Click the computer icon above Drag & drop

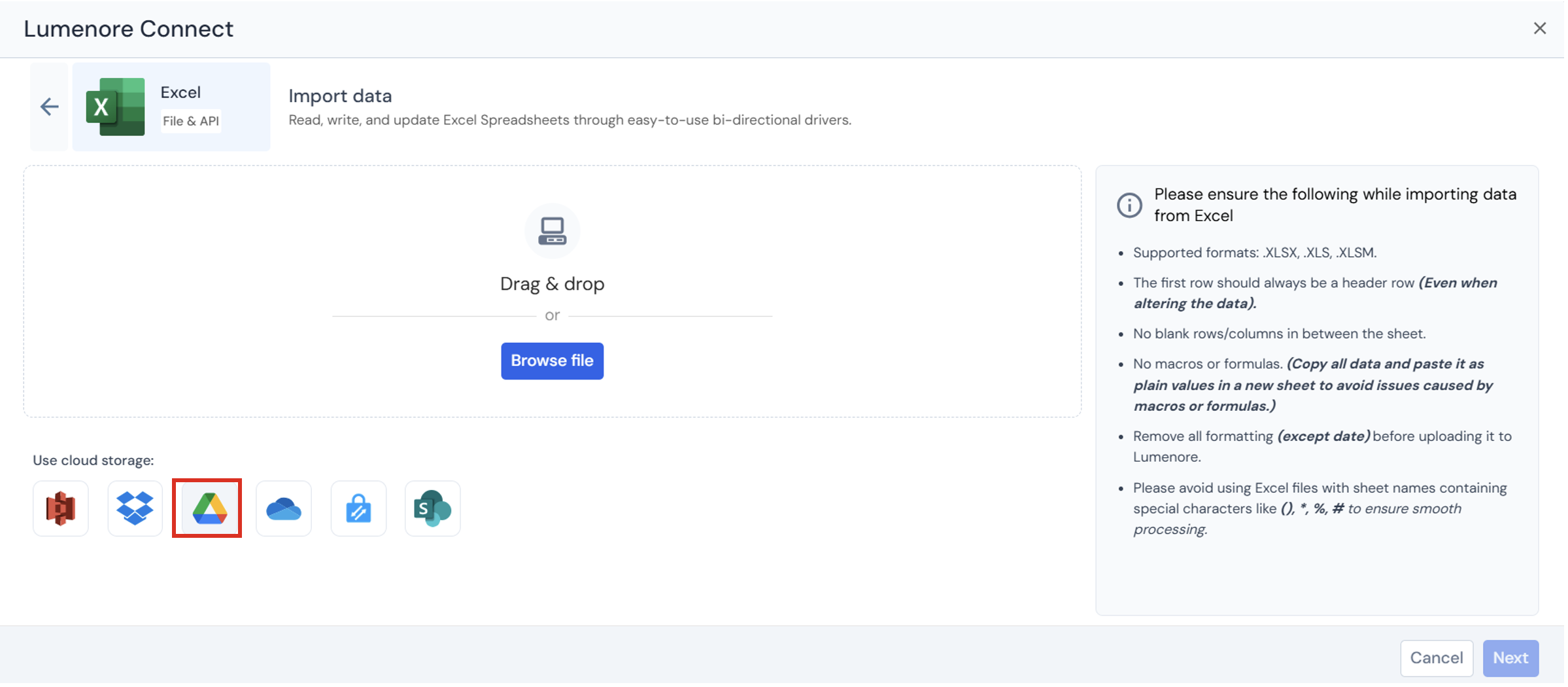(552, 231)
